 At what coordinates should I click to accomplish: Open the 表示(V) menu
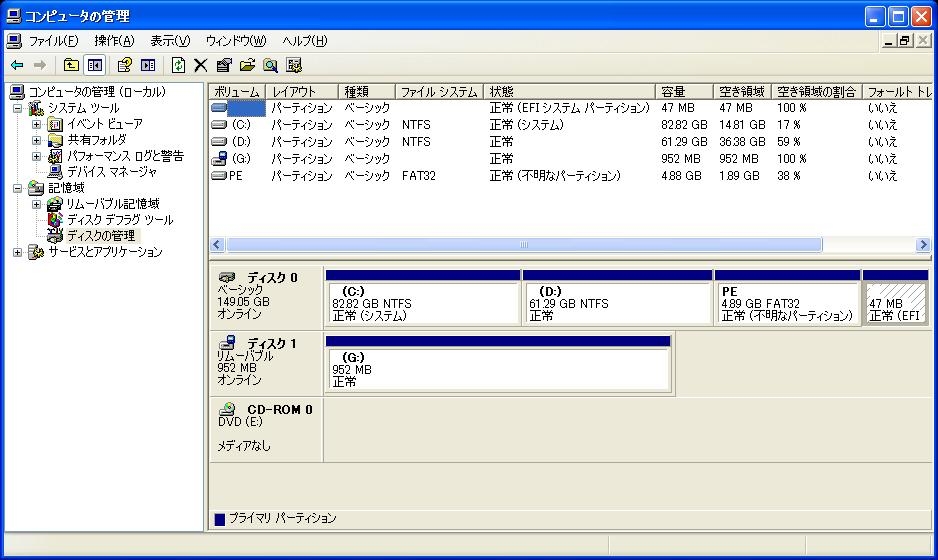(x=170, y=41)
